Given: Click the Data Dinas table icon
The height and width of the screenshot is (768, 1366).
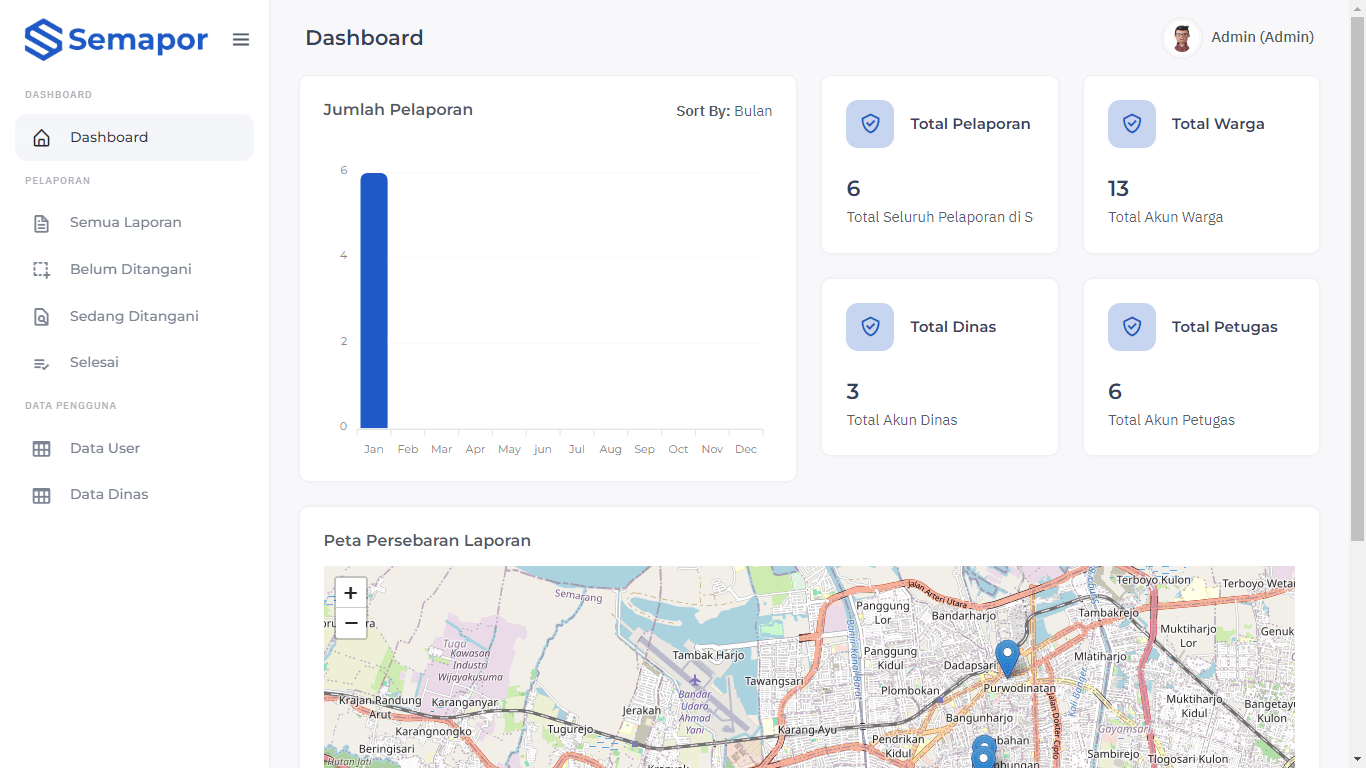Looking at the screenshot, I should (41, 496).
